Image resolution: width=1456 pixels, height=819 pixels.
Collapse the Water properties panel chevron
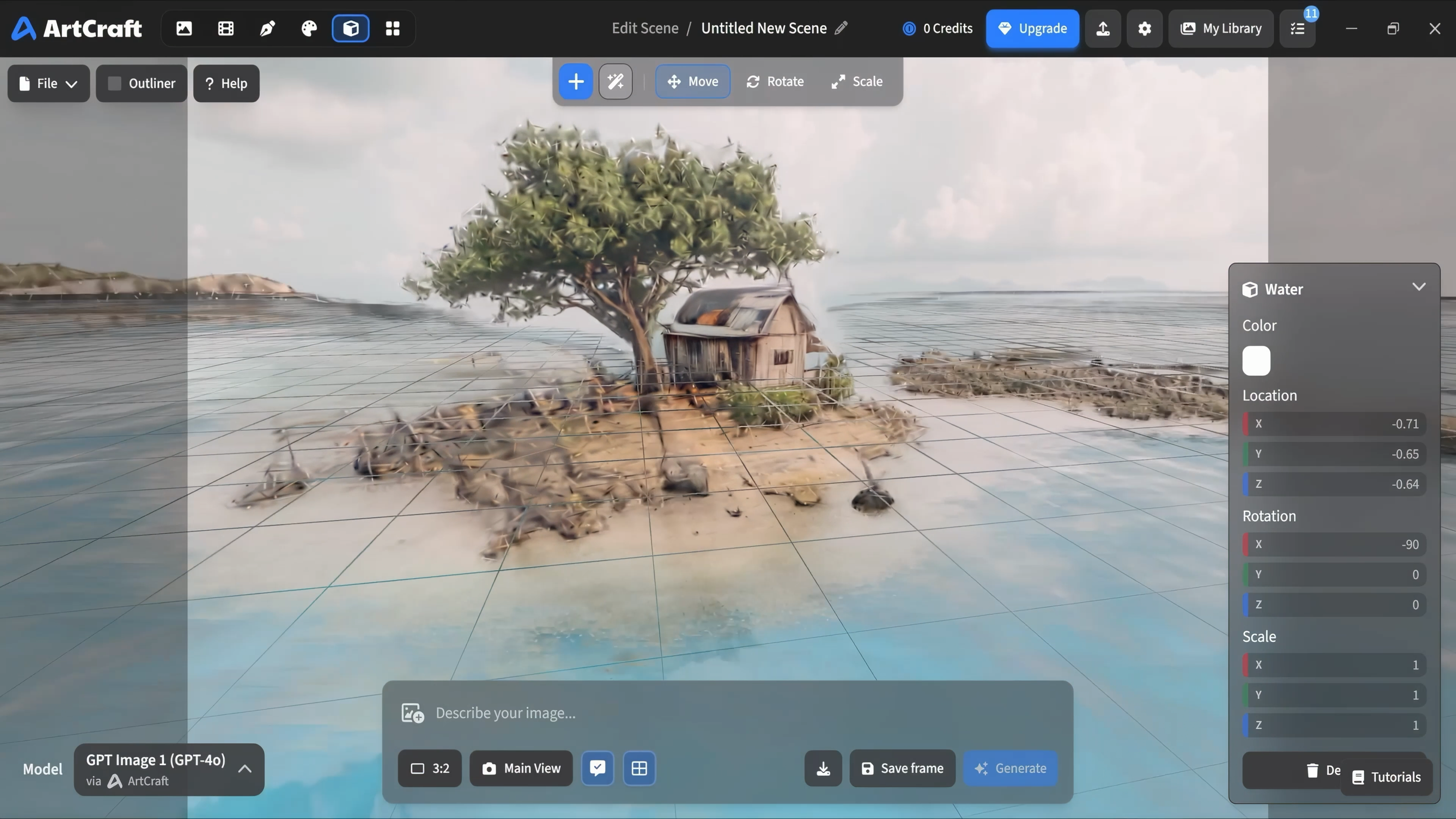pyautogui.click(x=1419, y=287)
